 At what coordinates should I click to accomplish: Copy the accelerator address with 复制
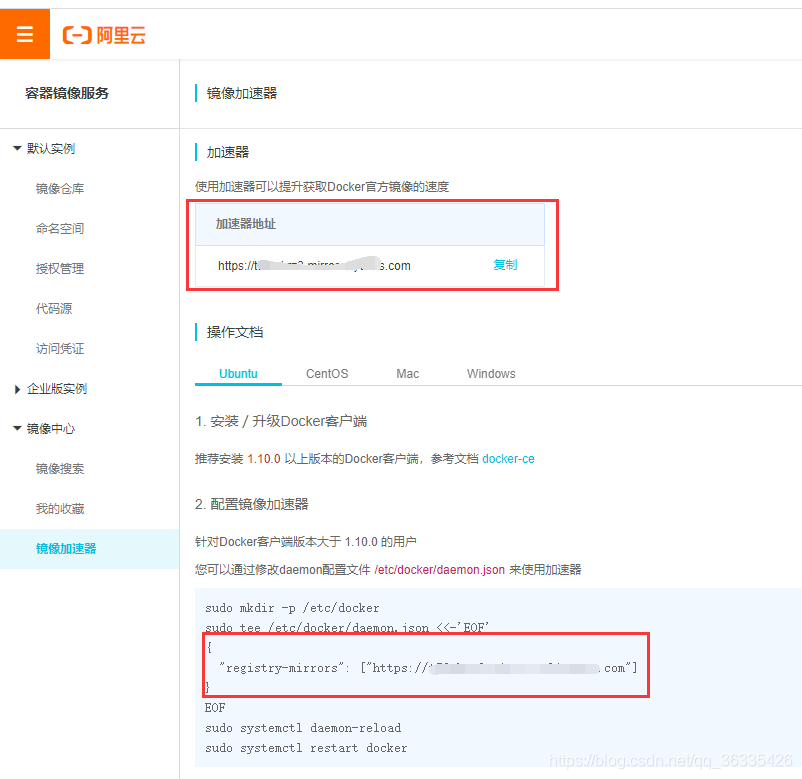505,265
